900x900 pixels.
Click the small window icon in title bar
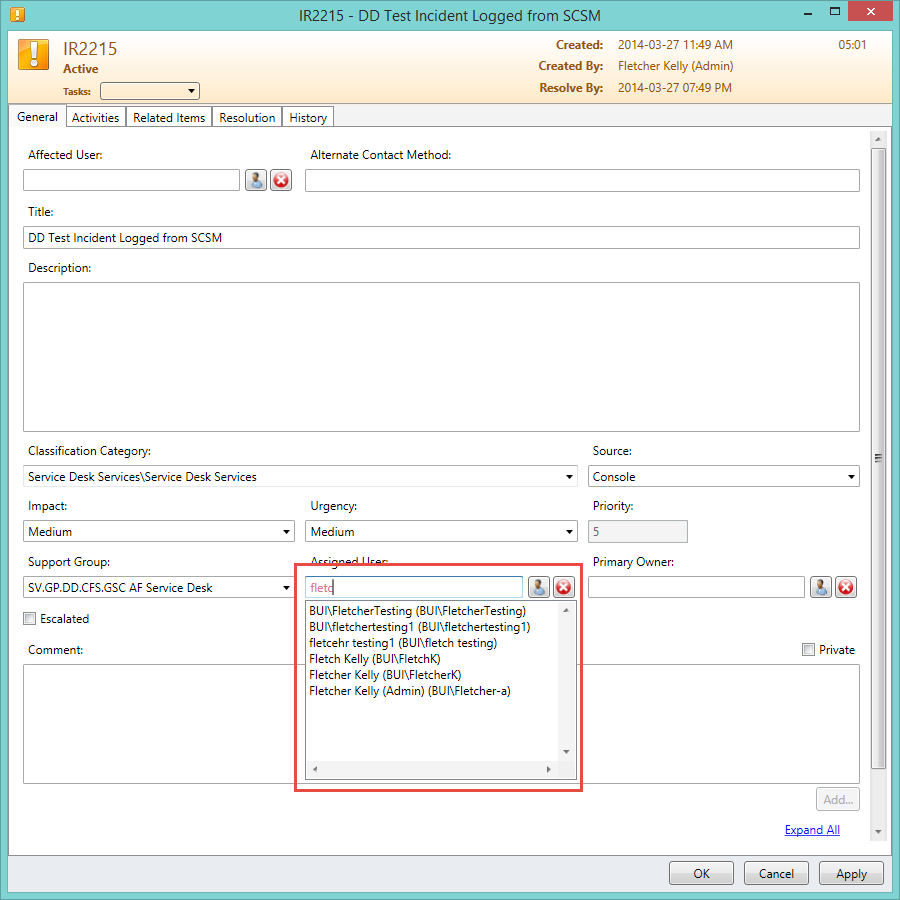click(16, 15)
